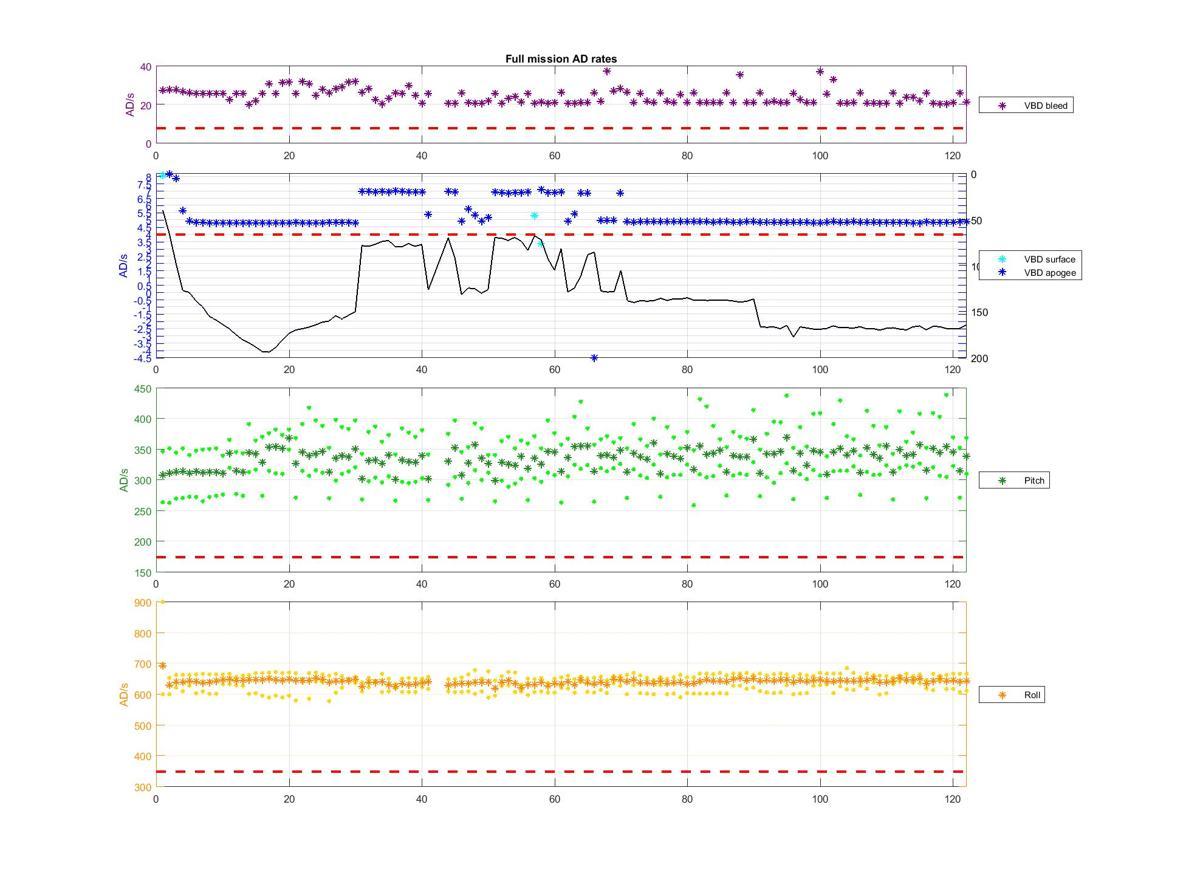Image resolution: width=1200 pixels, height=885 pixels.
Task: Click the green star marker in Pitch legend
Action: 1002,481
